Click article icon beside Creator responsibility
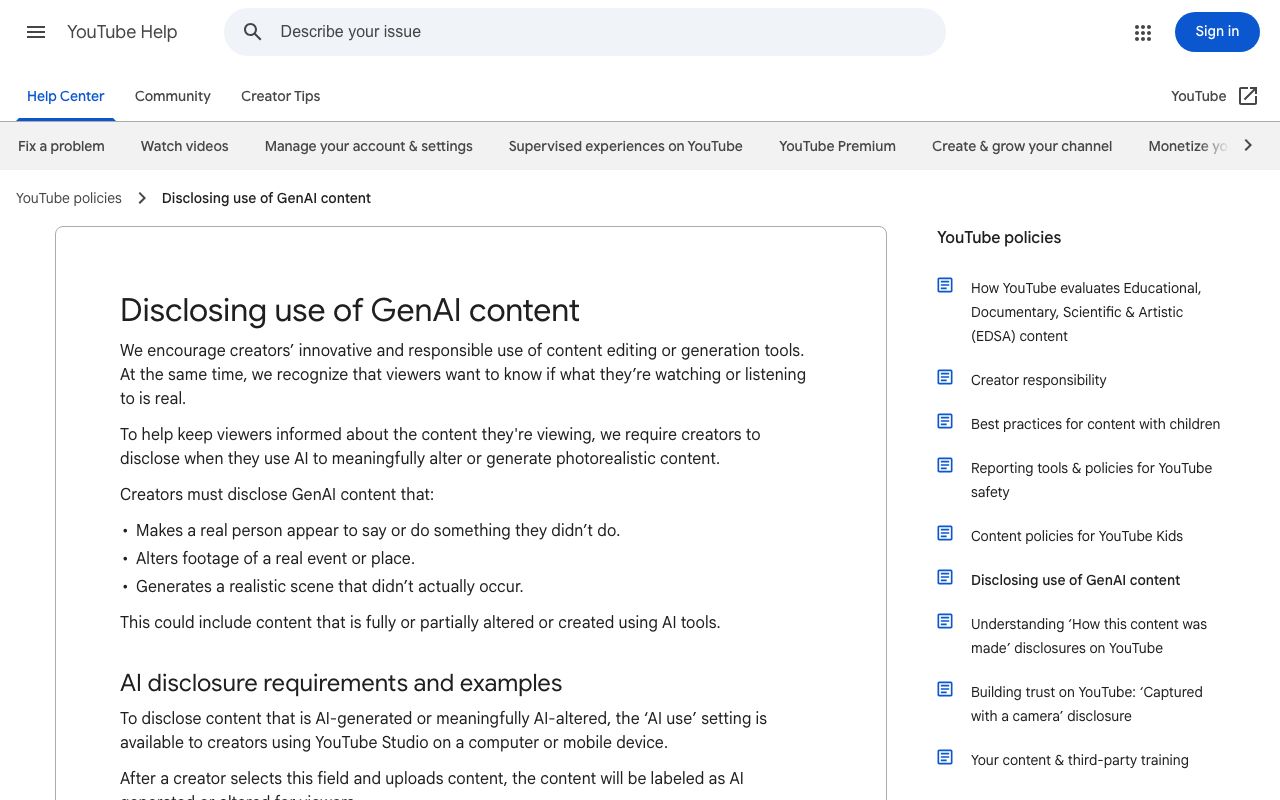Image resolution: width=1280 pixels, height=800 pixels. [x=945, y=378]
